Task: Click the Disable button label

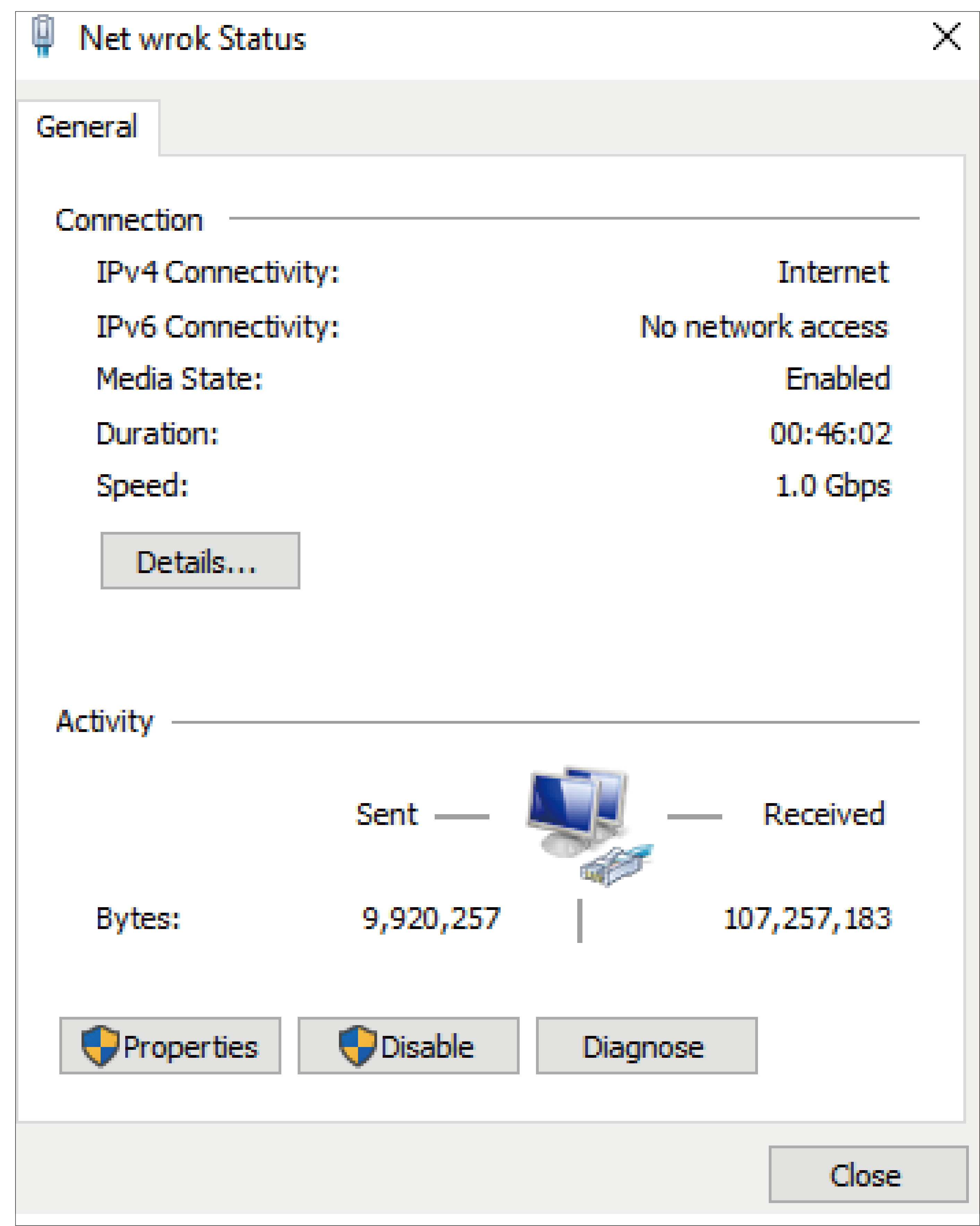Action: [427, 1046]
